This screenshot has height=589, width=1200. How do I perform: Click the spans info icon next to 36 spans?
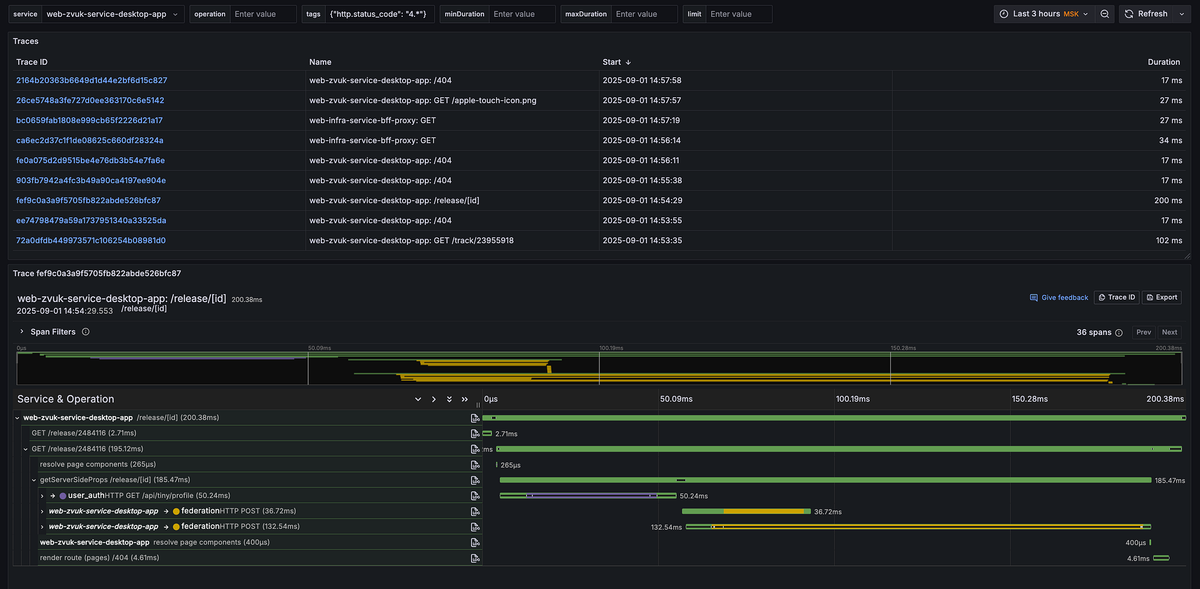pyautogui.click(x=1119, y=332)
